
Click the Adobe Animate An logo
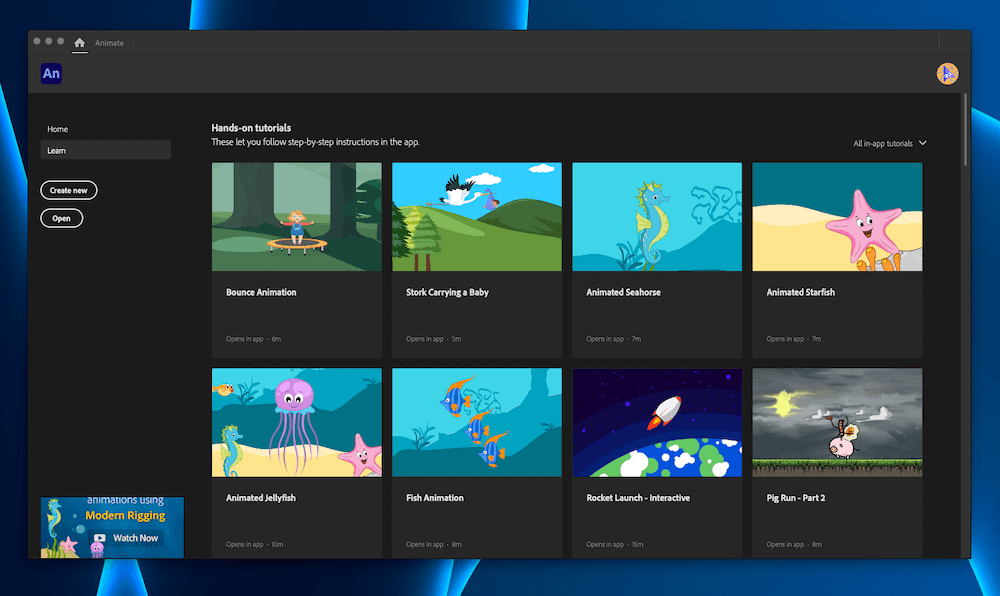click(x=51, y=73)
